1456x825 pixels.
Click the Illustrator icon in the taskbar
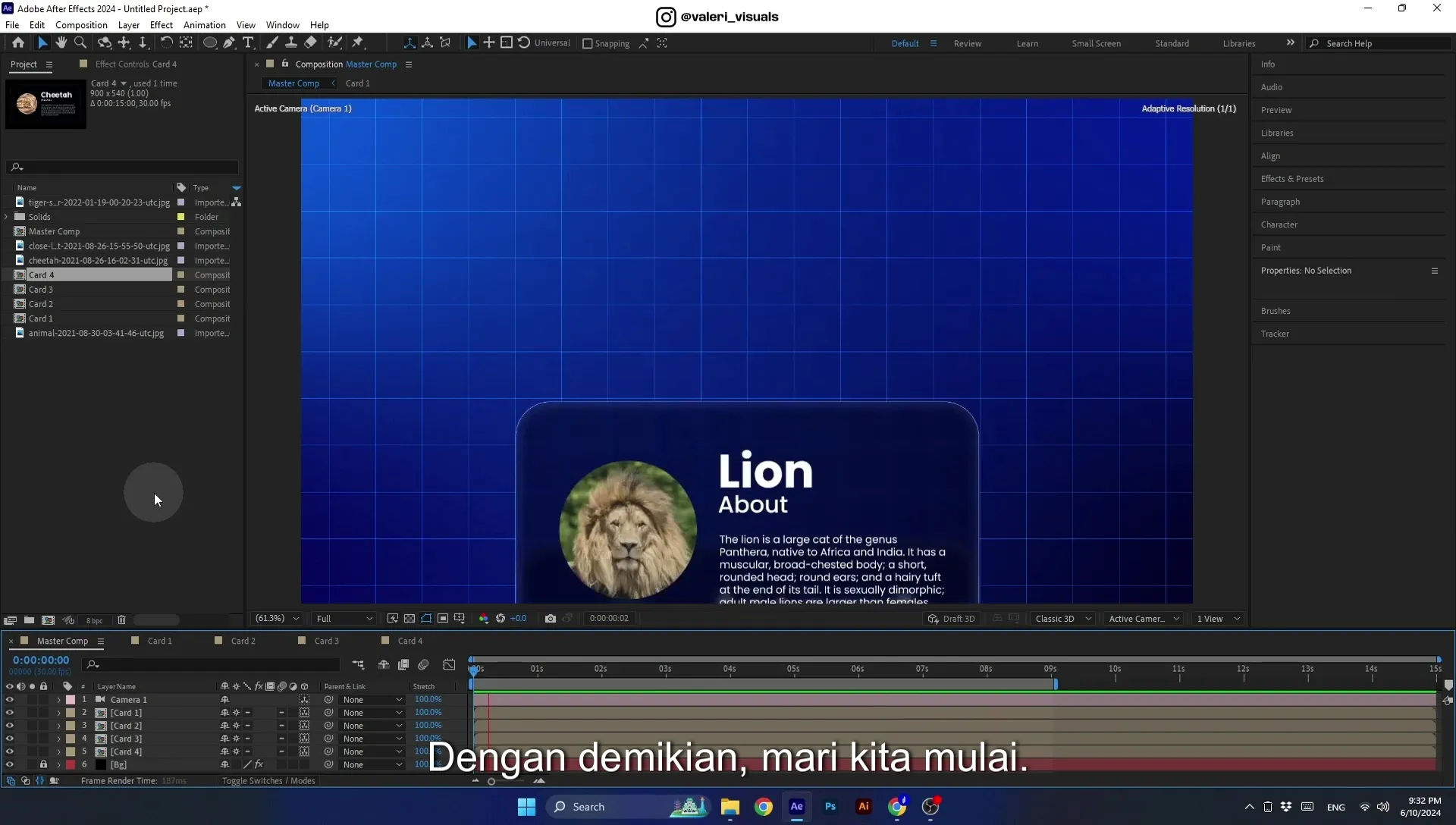(x=864, y=807)
